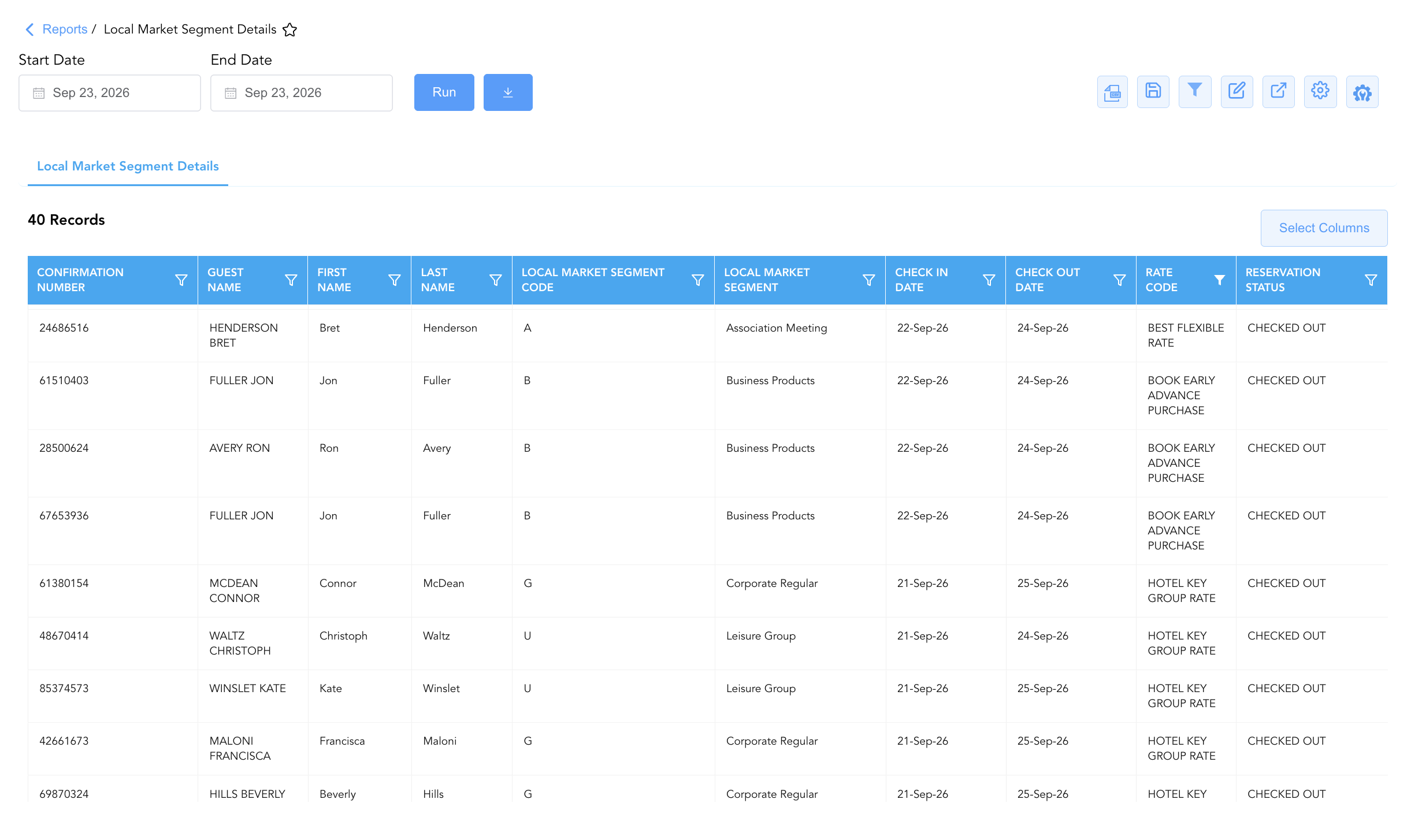This screenshot has height=840, width=1411.
Task: Run the report
Action: pos(444,92)
